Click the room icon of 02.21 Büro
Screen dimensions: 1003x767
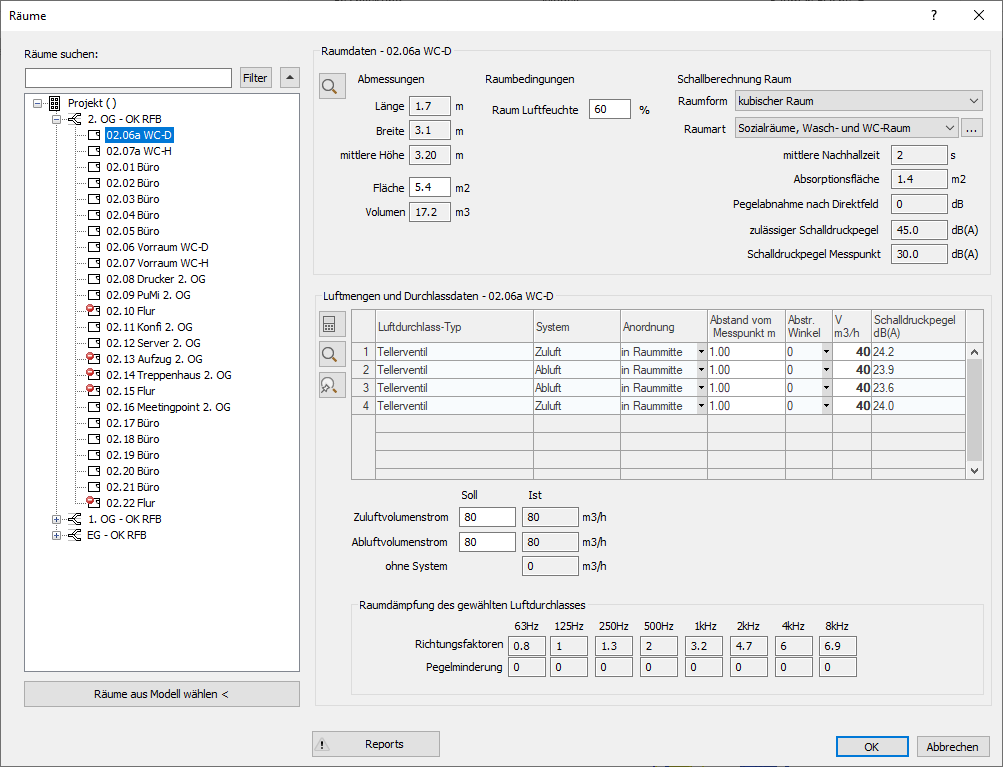pos(94,487)
